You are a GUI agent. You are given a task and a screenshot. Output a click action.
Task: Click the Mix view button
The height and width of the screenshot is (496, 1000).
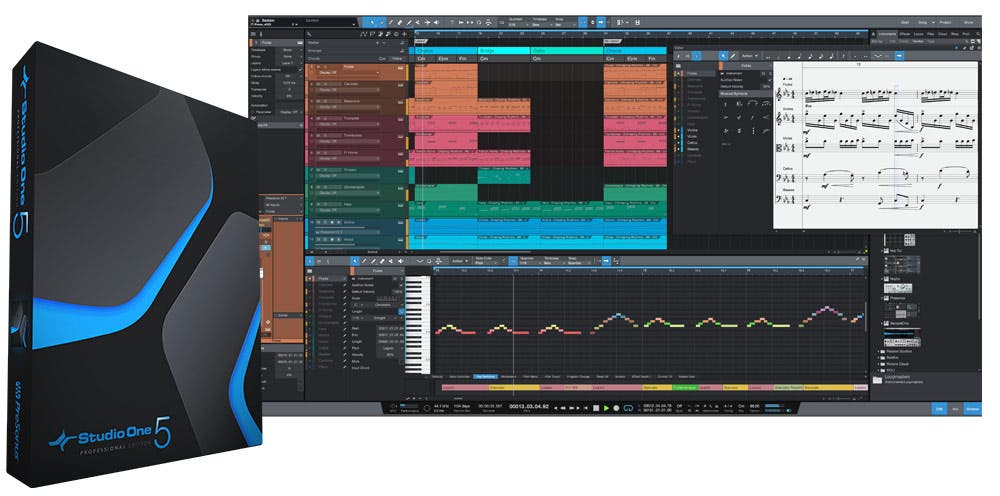click(x=955, y=409)
